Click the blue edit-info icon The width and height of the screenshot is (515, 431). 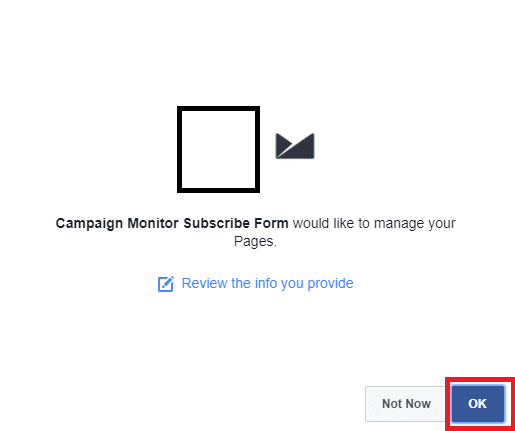pyautogui.click(x=166, y=284)
